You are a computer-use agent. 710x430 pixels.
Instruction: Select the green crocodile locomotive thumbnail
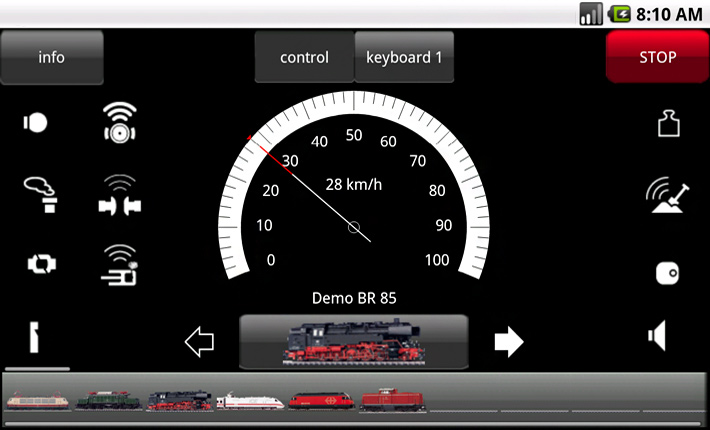click(109, 401)
